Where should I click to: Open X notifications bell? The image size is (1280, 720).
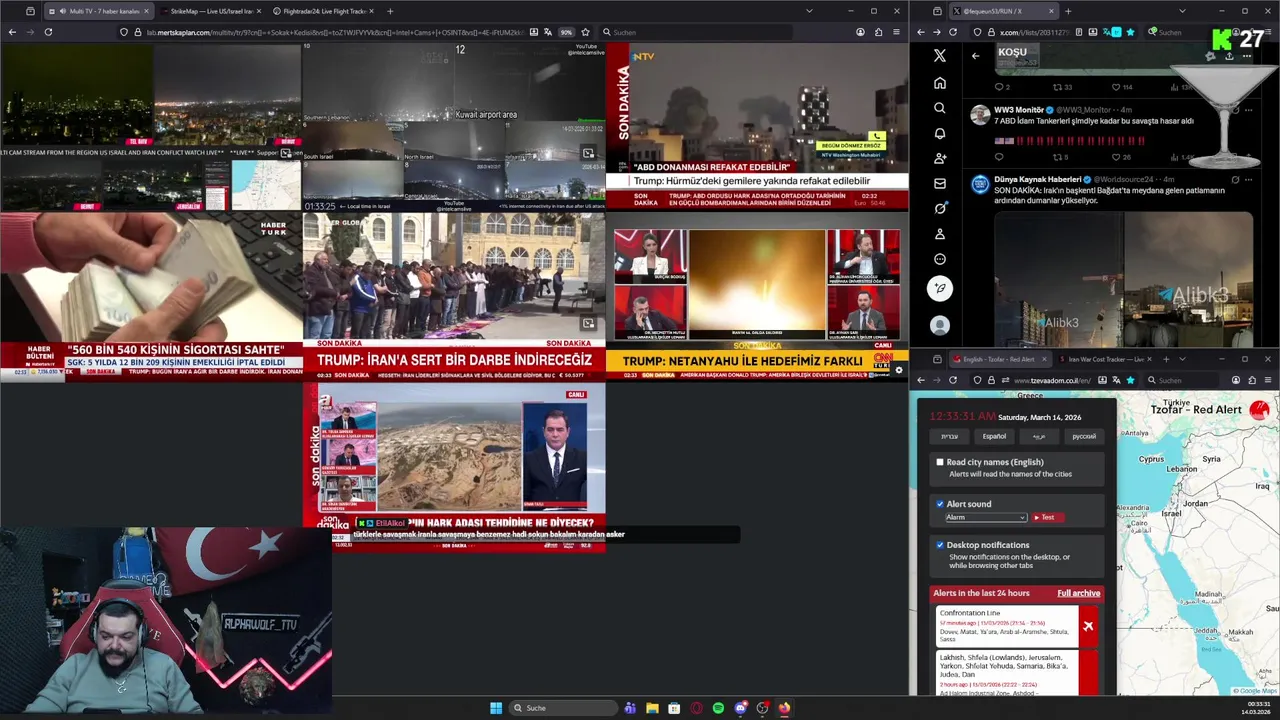[x=939, y=133]
